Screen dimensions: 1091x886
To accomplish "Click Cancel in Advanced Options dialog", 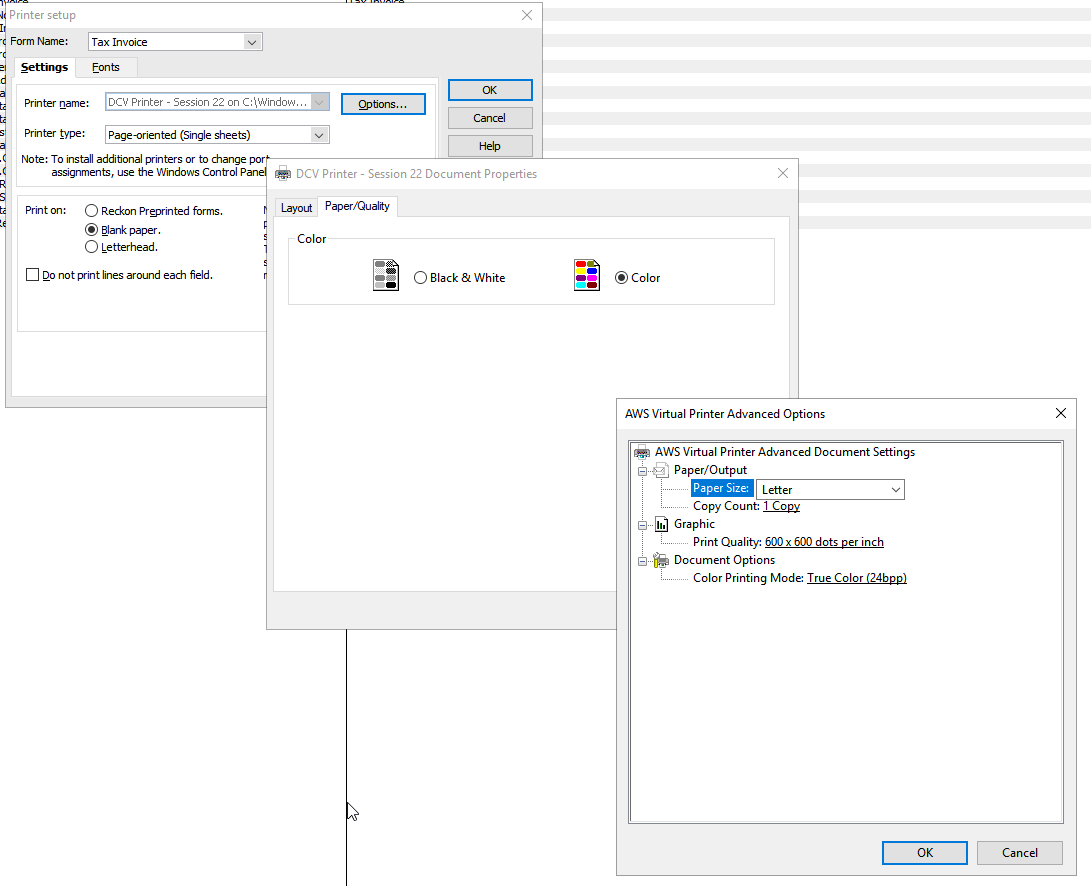I will tap(1019, 853).
